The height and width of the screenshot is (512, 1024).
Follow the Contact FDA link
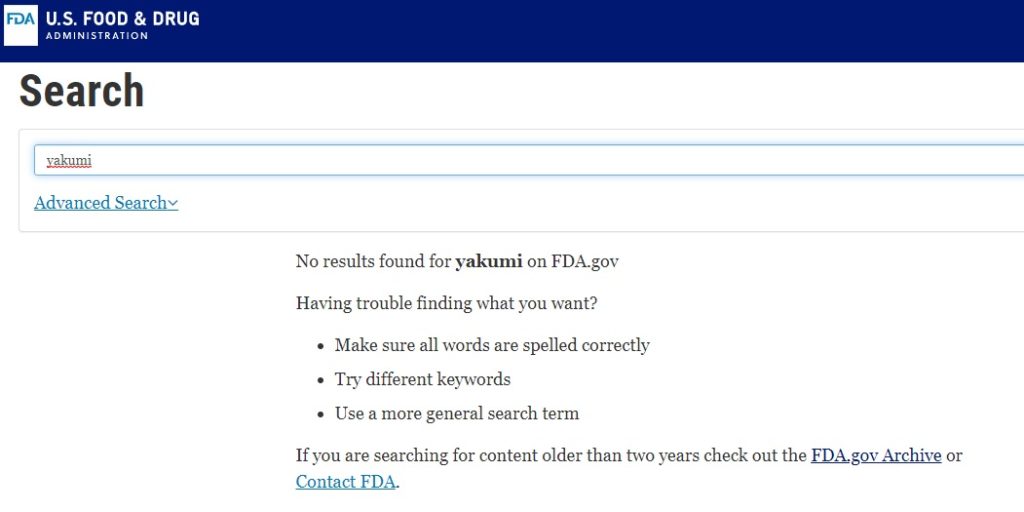[346, 482]
